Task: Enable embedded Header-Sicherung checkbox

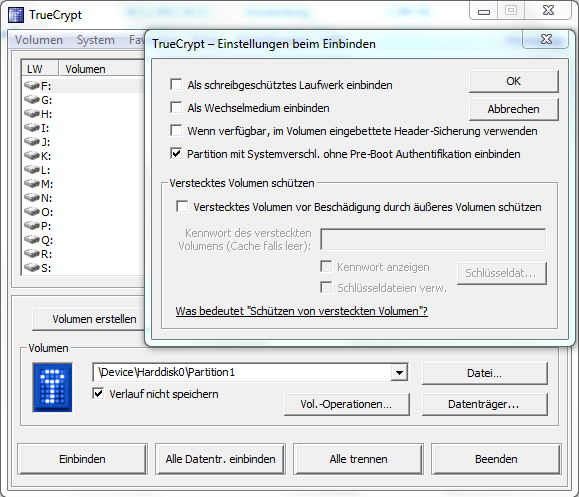Action: click(176, 130)
